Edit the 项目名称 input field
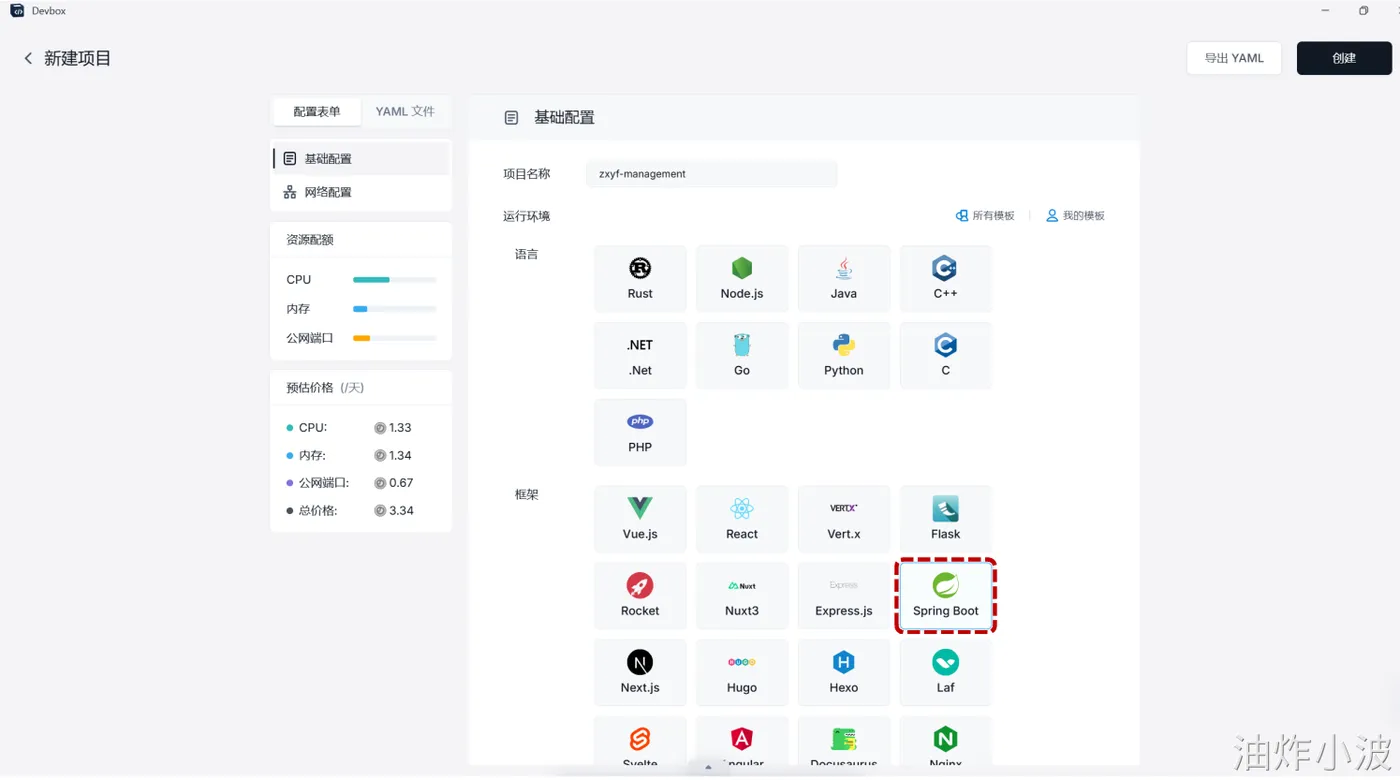The width and height of the screenshot is (1400, 780). pyautogui.click(x=712, y=174)
